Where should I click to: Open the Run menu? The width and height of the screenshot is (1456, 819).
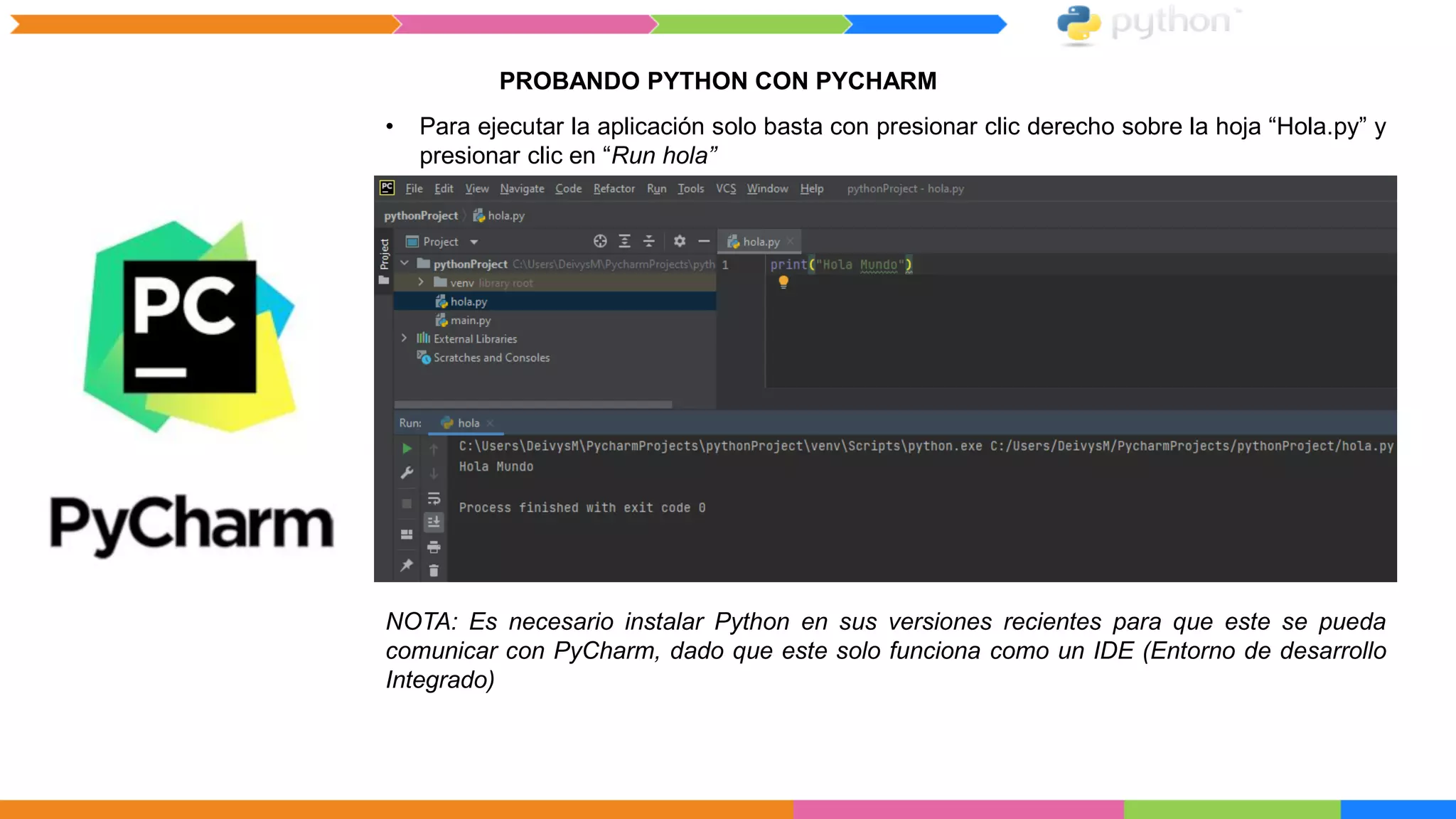[x=656, y=188]
